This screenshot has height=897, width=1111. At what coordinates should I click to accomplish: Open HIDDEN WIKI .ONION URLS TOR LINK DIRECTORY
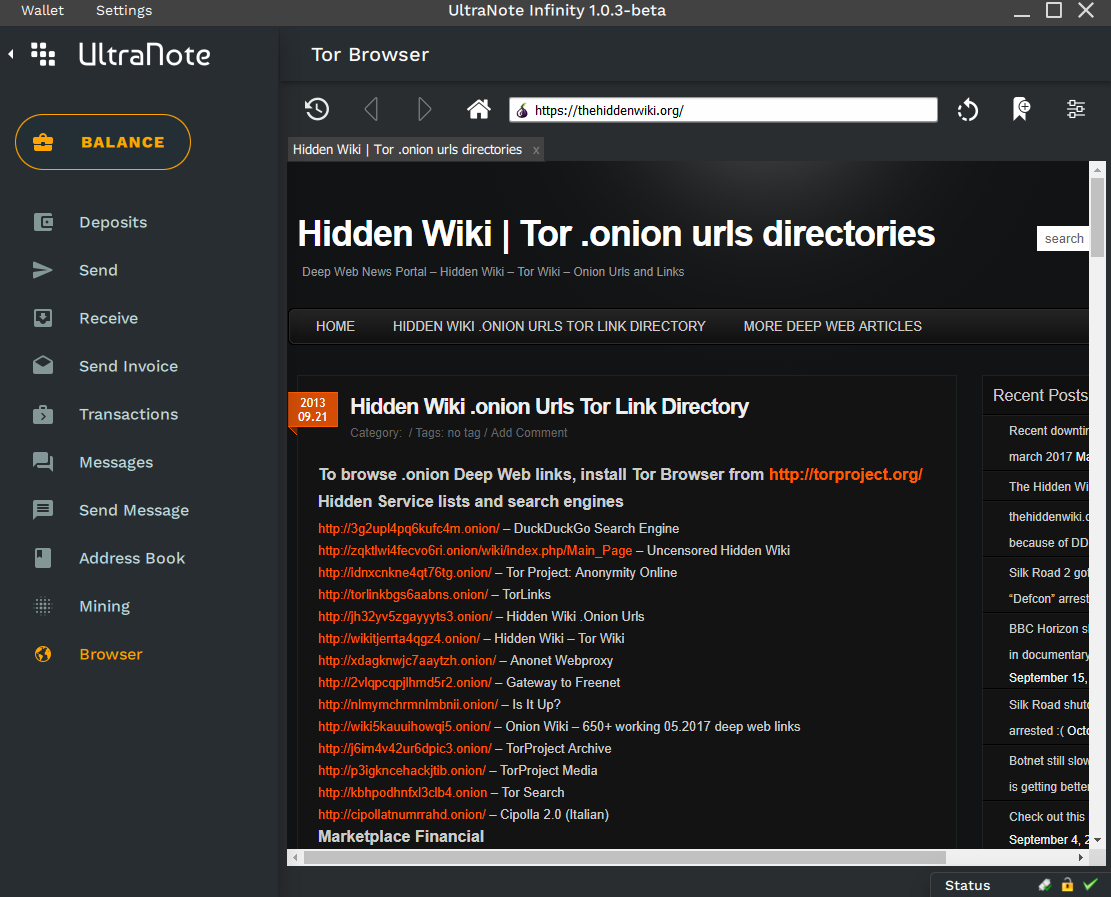click(549, 326)
